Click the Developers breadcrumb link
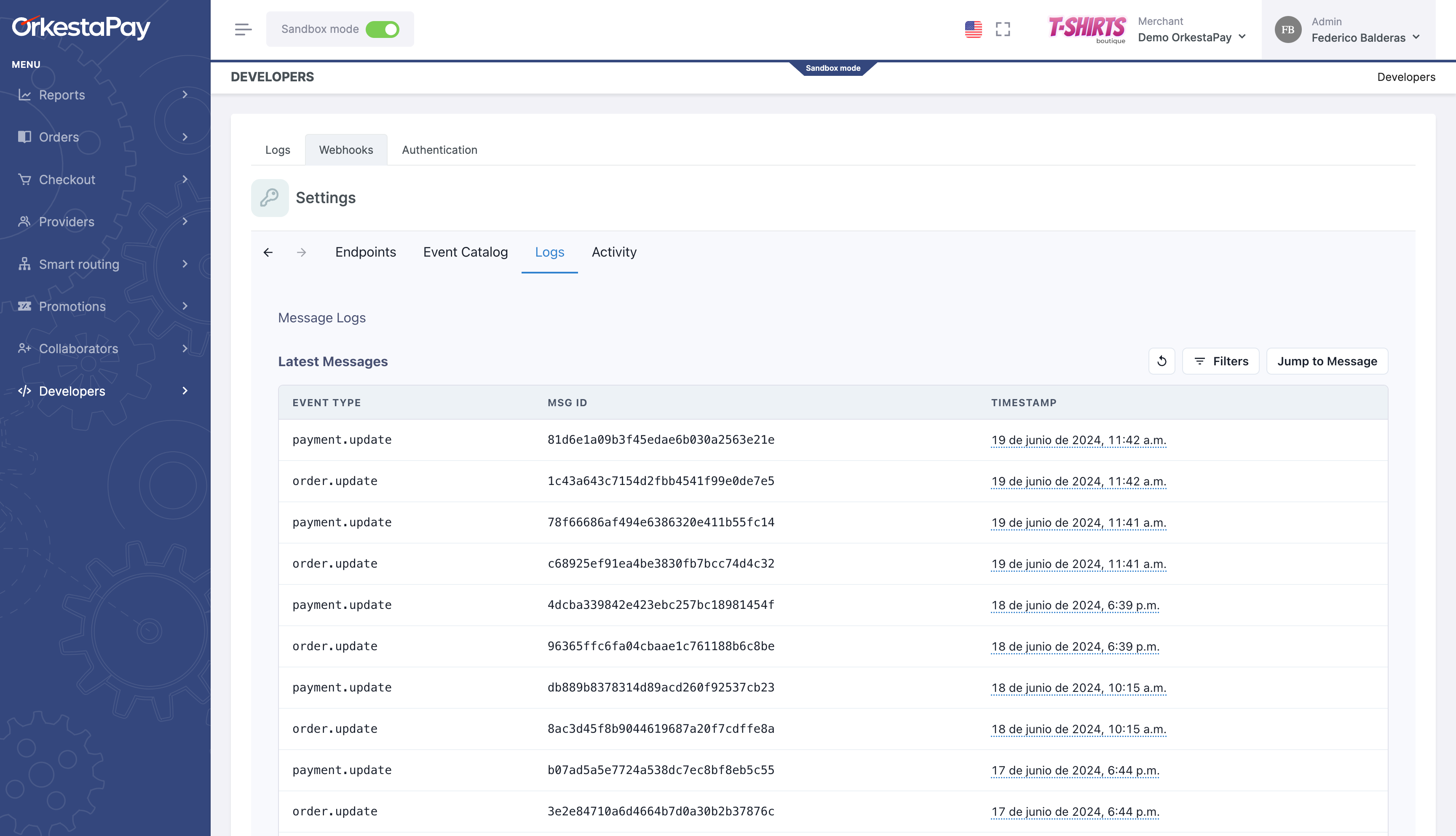 pos(1406,77)
